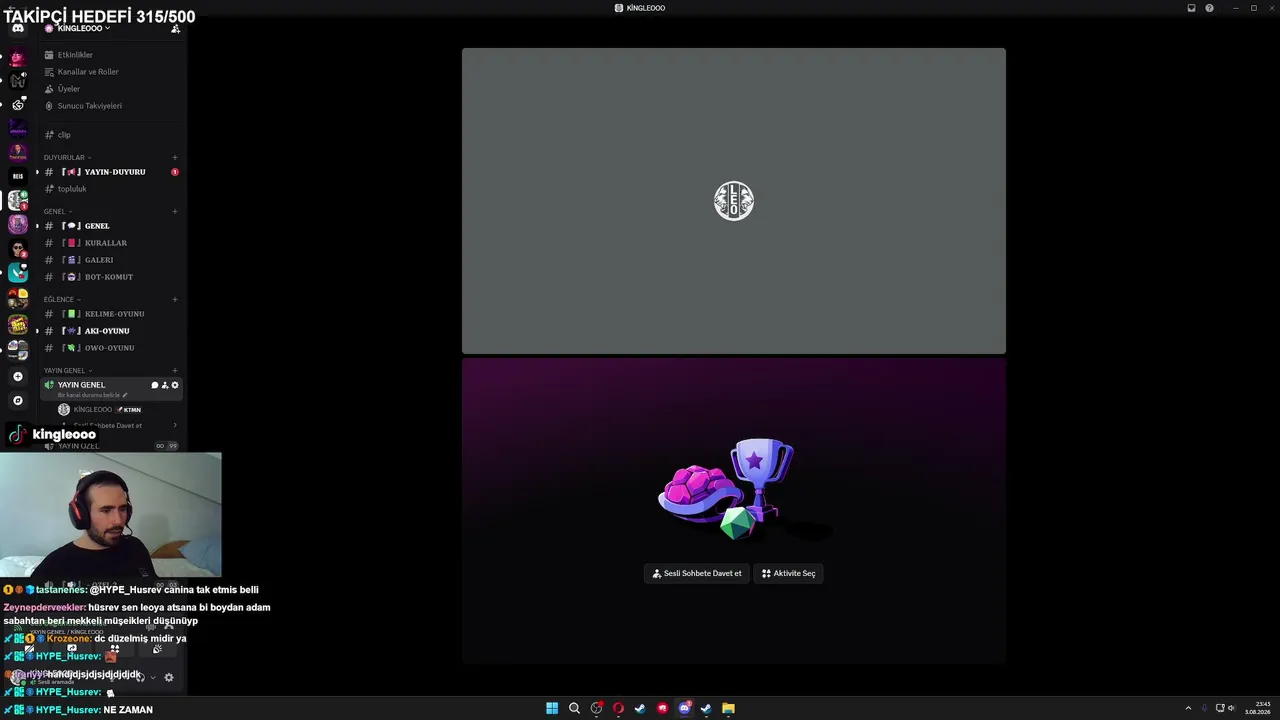Open Discover servers compass icon

click(x=17, y=401)
